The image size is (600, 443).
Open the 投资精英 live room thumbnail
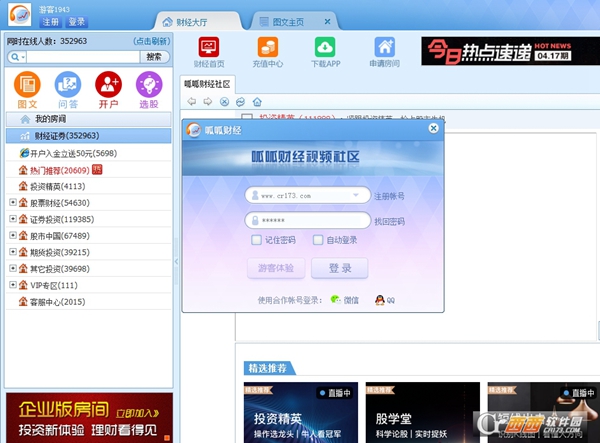pyautogui.click(x=301, y=412)
